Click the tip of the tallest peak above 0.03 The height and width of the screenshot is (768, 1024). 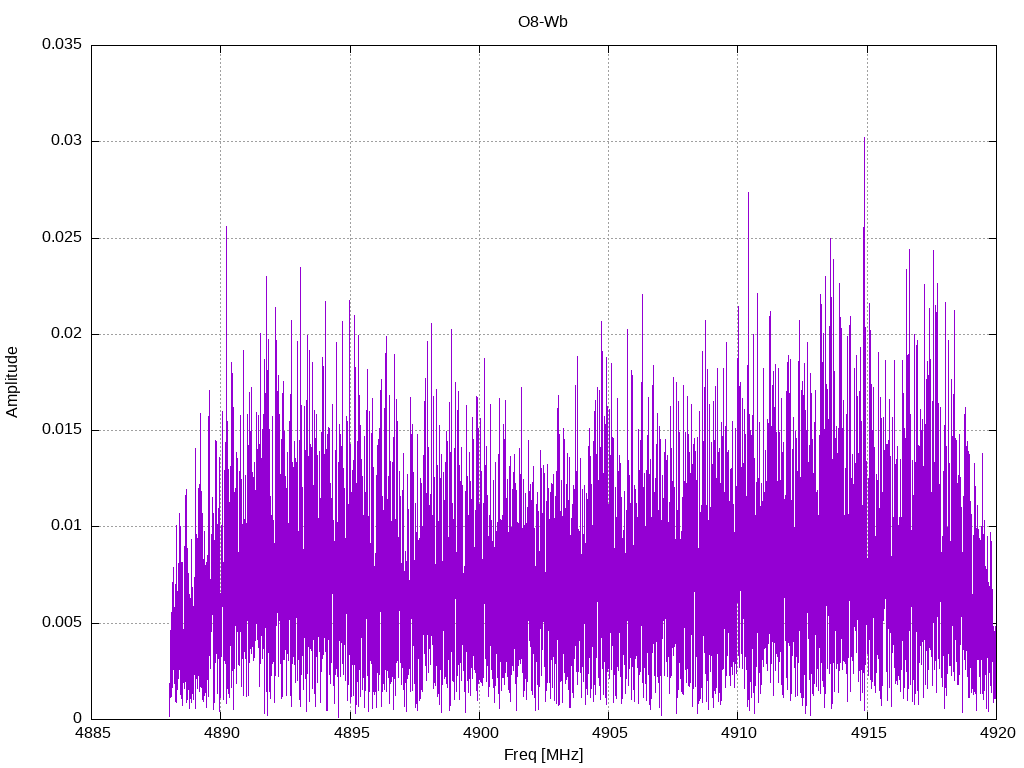864,138
